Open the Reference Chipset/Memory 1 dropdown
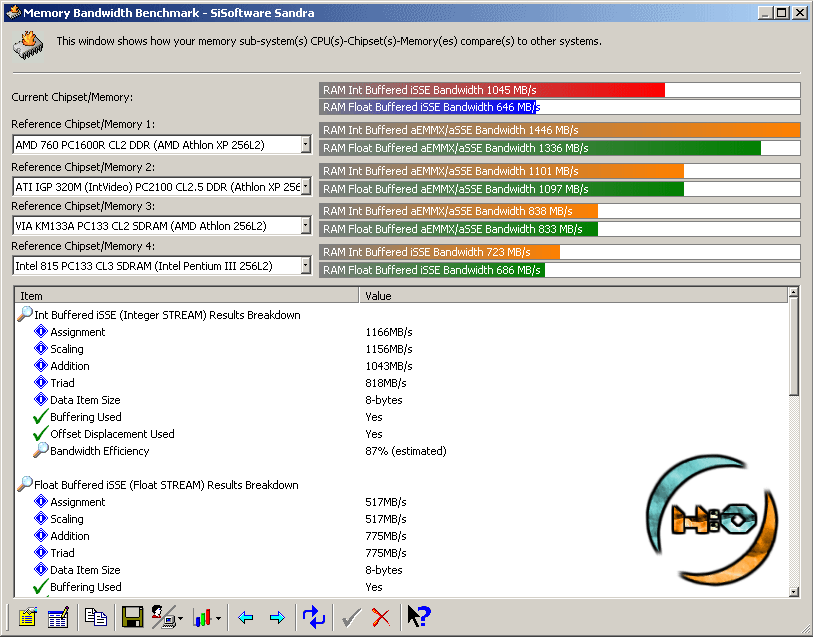The height and width of the screenshot is (637, 813). pos(306,145)
